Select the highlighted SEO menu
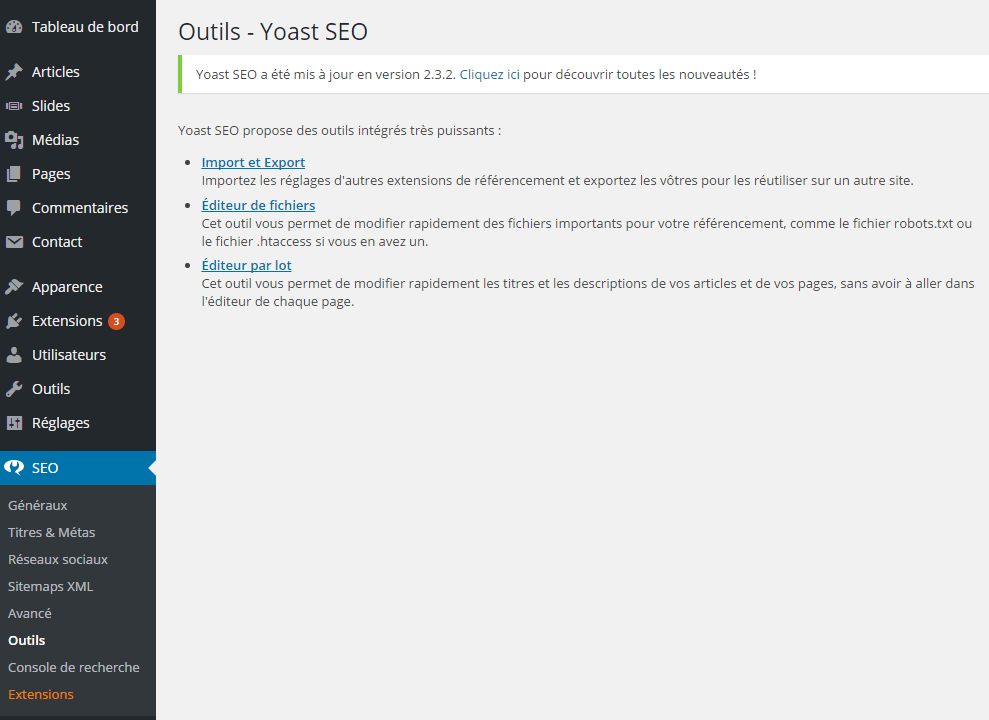 [x=78, y=468]
